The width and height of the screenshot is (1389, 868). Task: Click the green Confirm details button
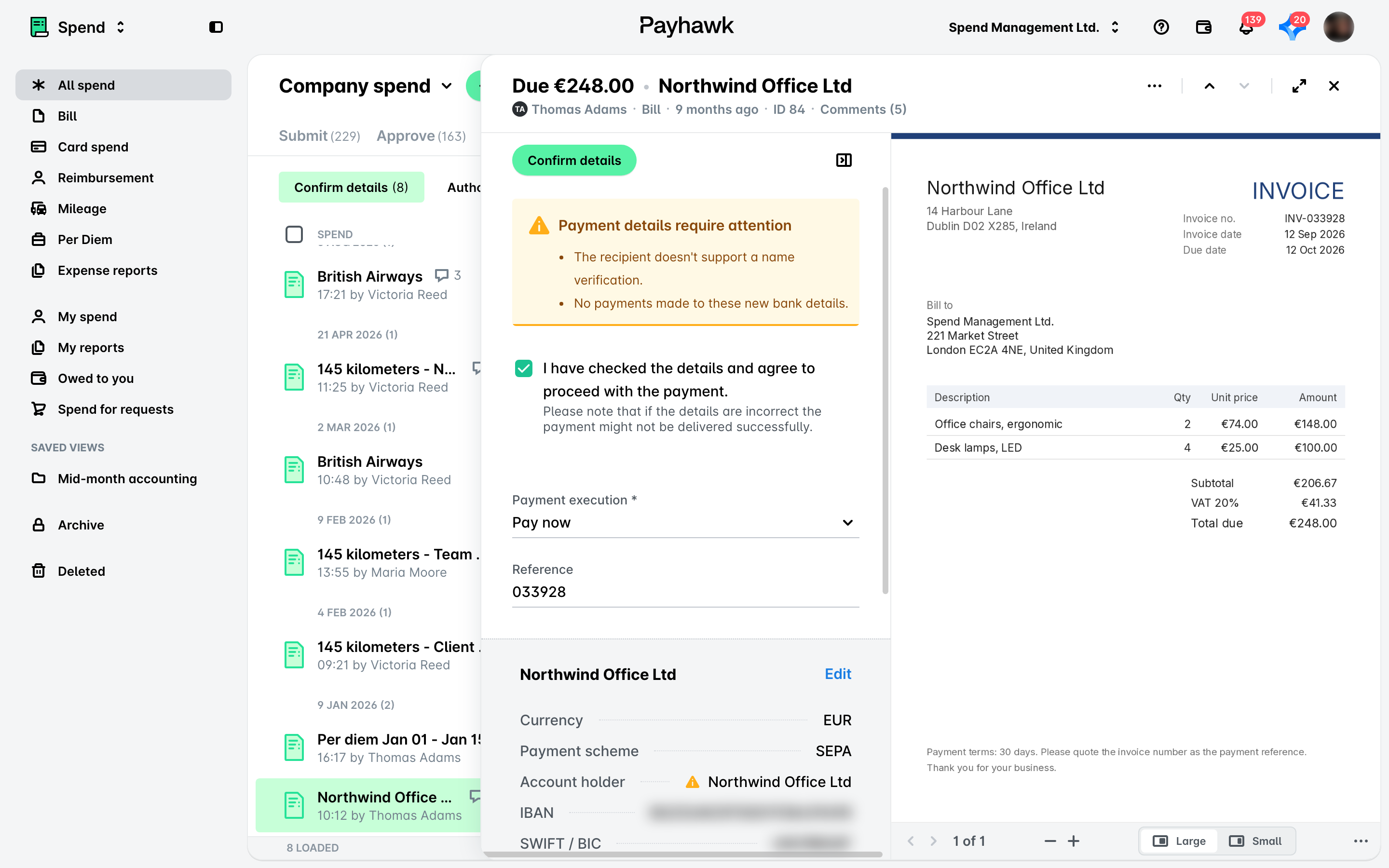pos(574,160)
